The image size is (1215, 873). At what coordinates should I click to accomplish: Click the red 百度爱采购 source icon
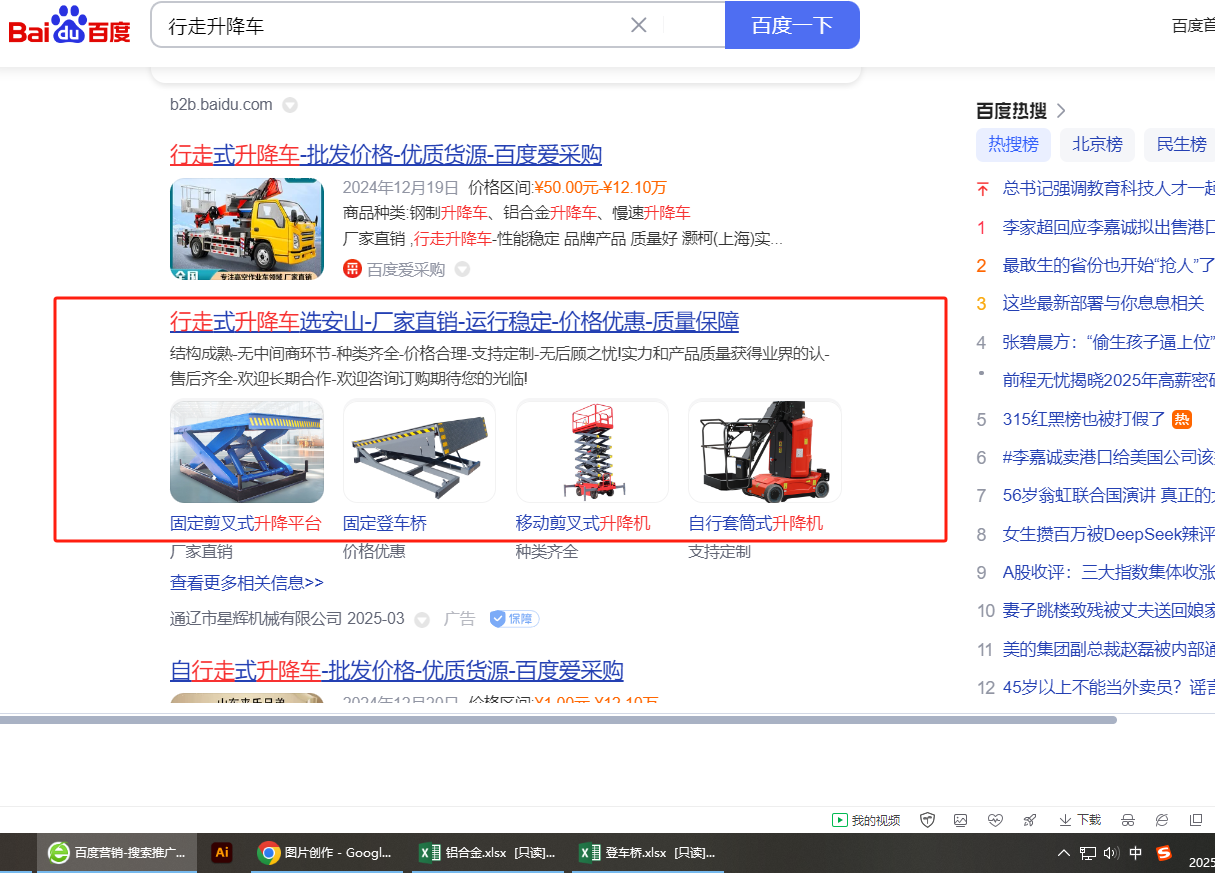352,269
